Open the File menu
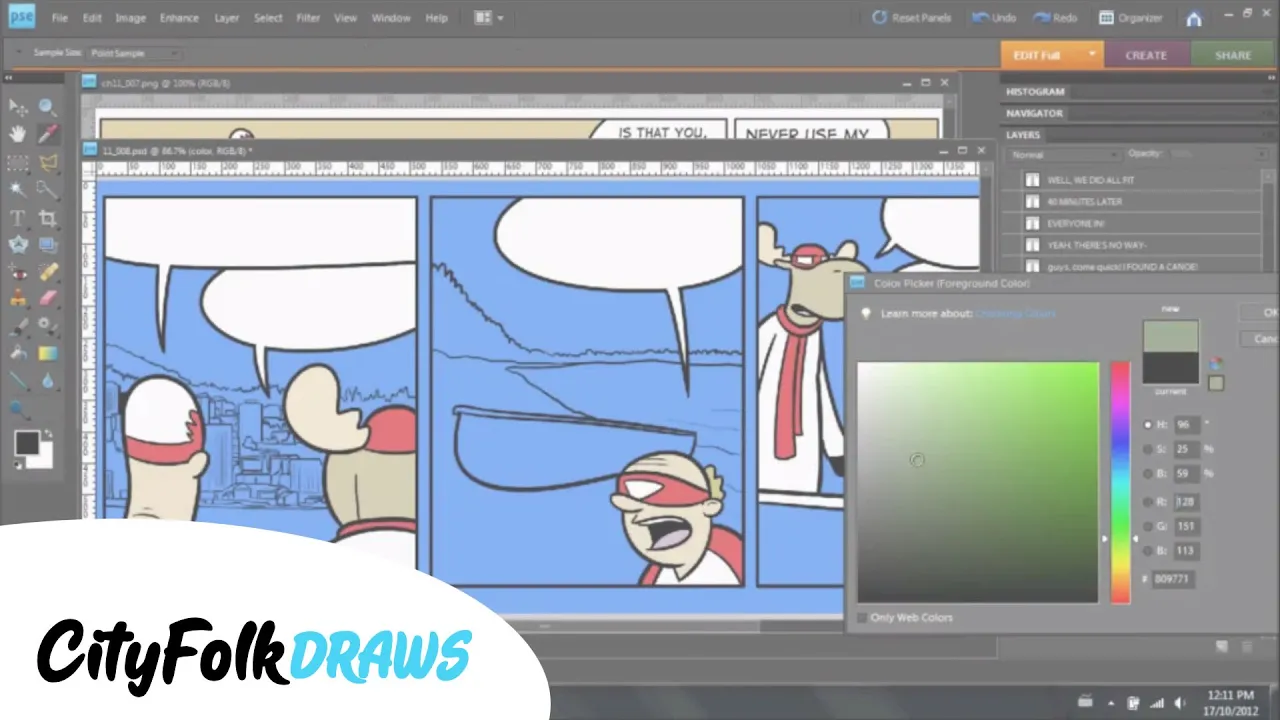The image size is (1280, 720). (x=60, y=18)
